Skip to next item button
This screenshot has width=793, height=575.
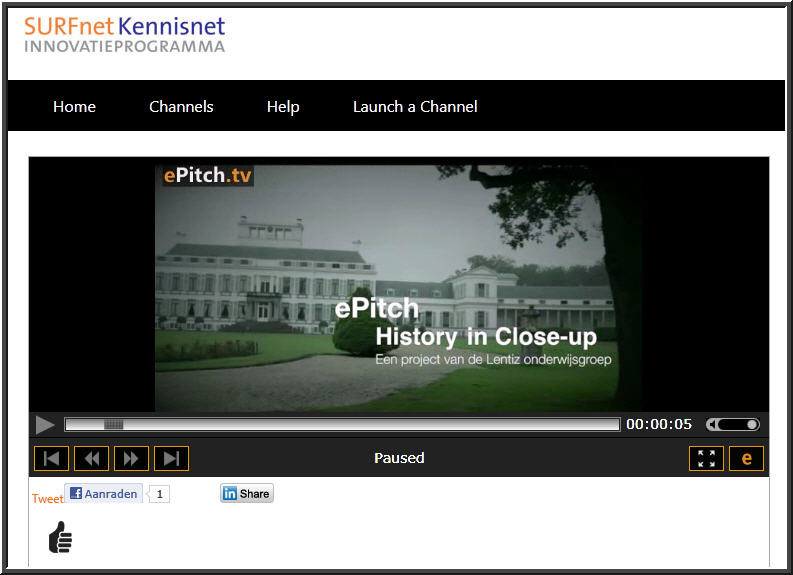click(171, 459)
